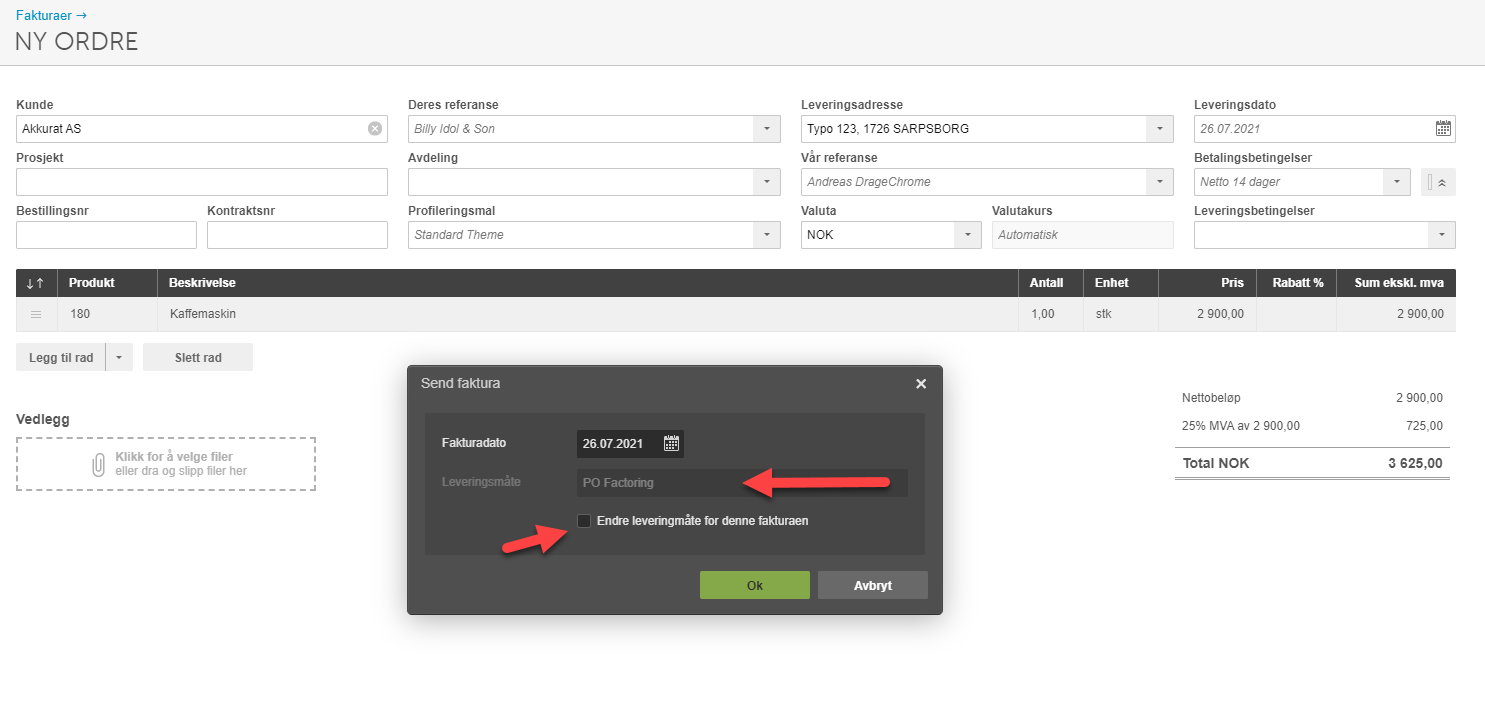Open the Deres referanse dropdown
1485x723 pixels.
(767, 129)
